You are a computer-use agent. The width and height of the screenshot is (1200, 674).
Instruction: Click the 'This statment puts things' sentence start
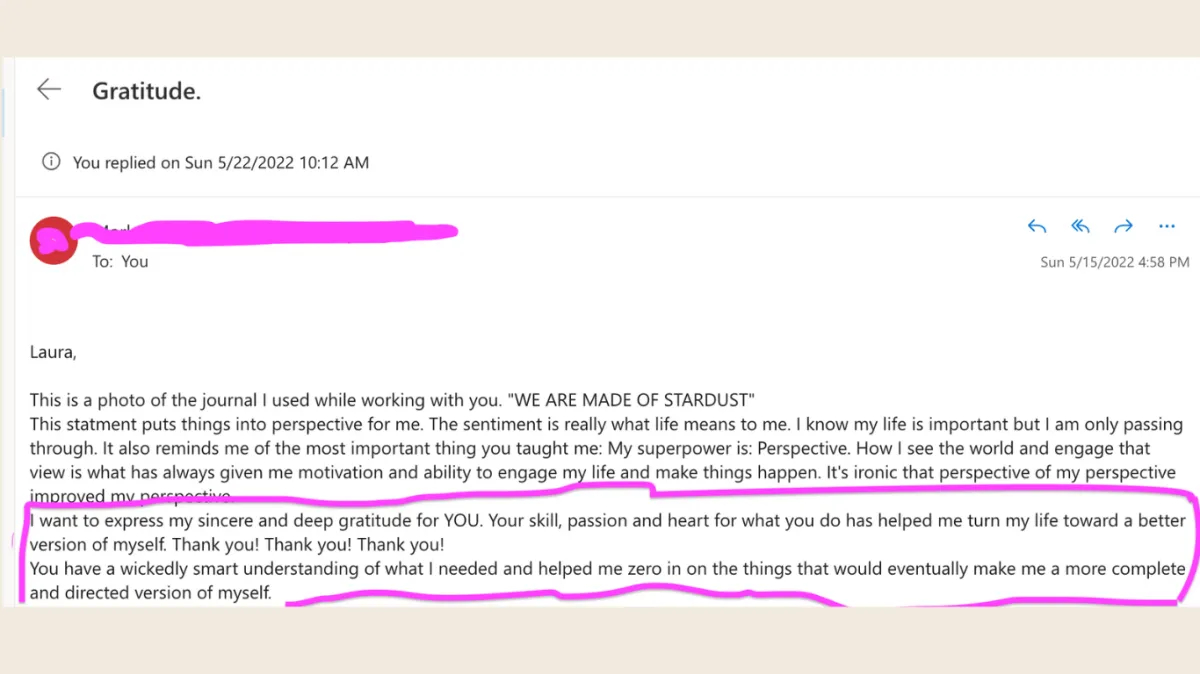126,424
